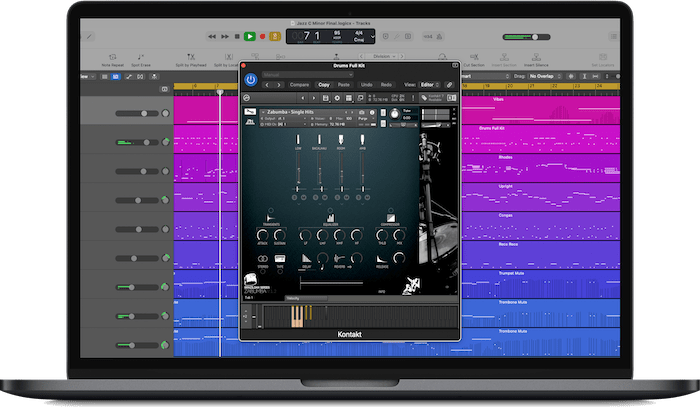Toggle the Kontakt plugin power button
The width and height of the screenshot is (700, 407).
(x=250, y=79)
